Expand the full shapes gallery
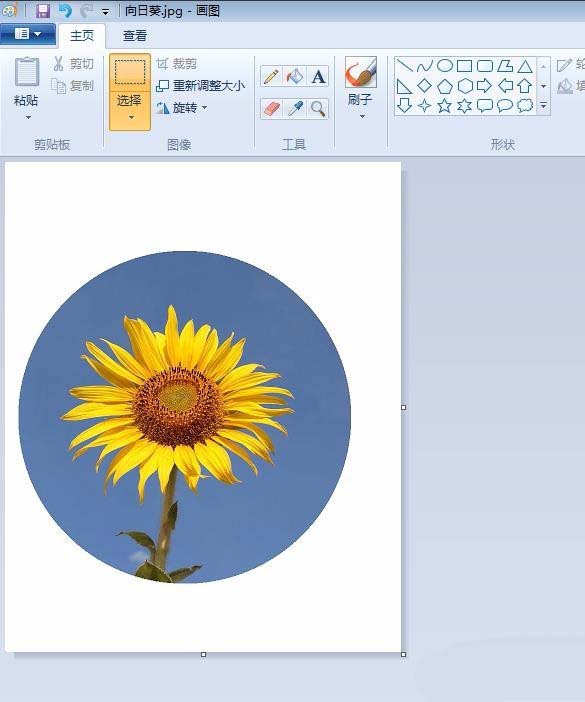The image size is (585, 702). 543,106
